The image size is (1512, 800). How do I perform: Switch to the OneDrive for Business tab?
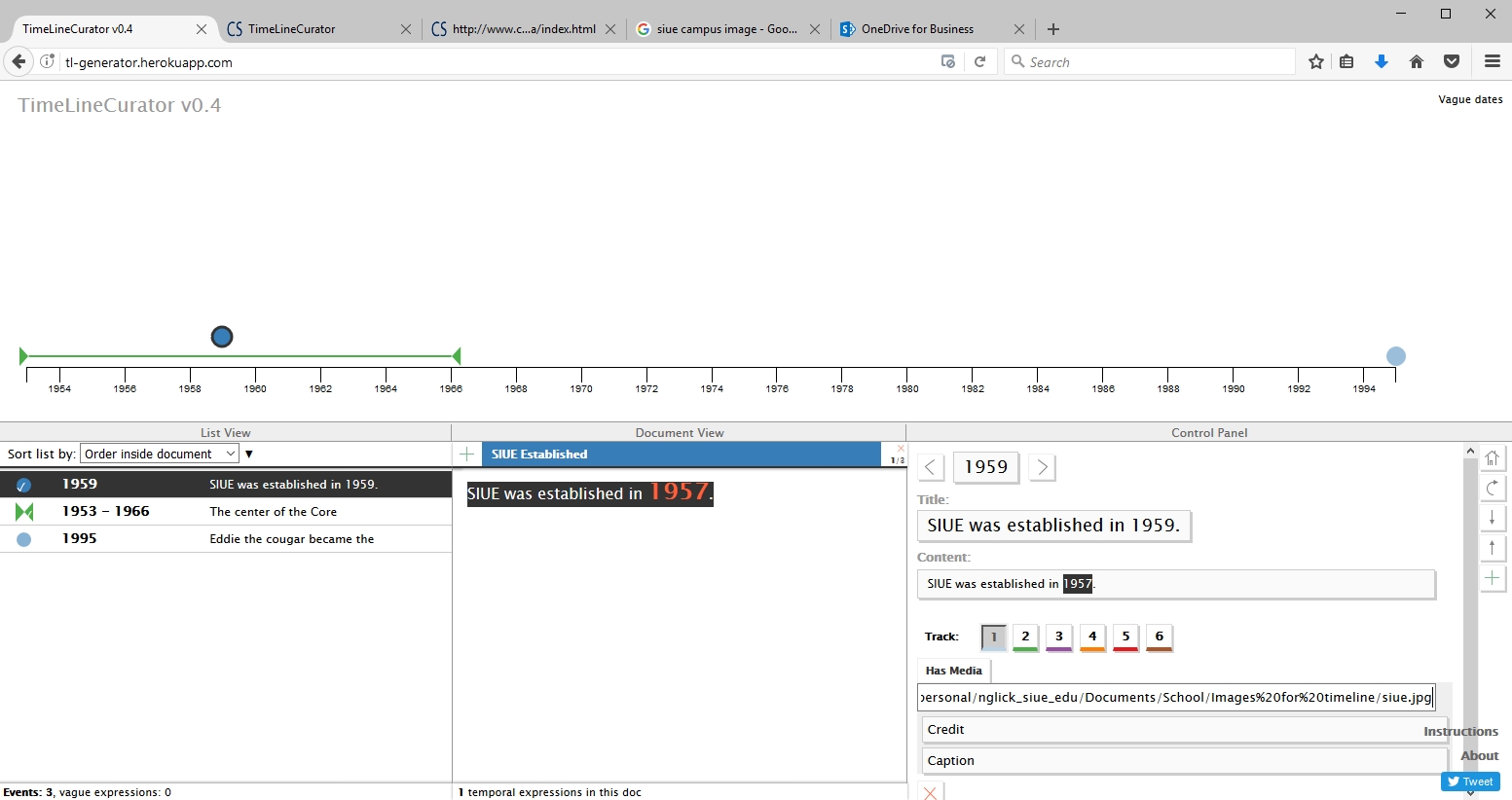coord(917,29)
